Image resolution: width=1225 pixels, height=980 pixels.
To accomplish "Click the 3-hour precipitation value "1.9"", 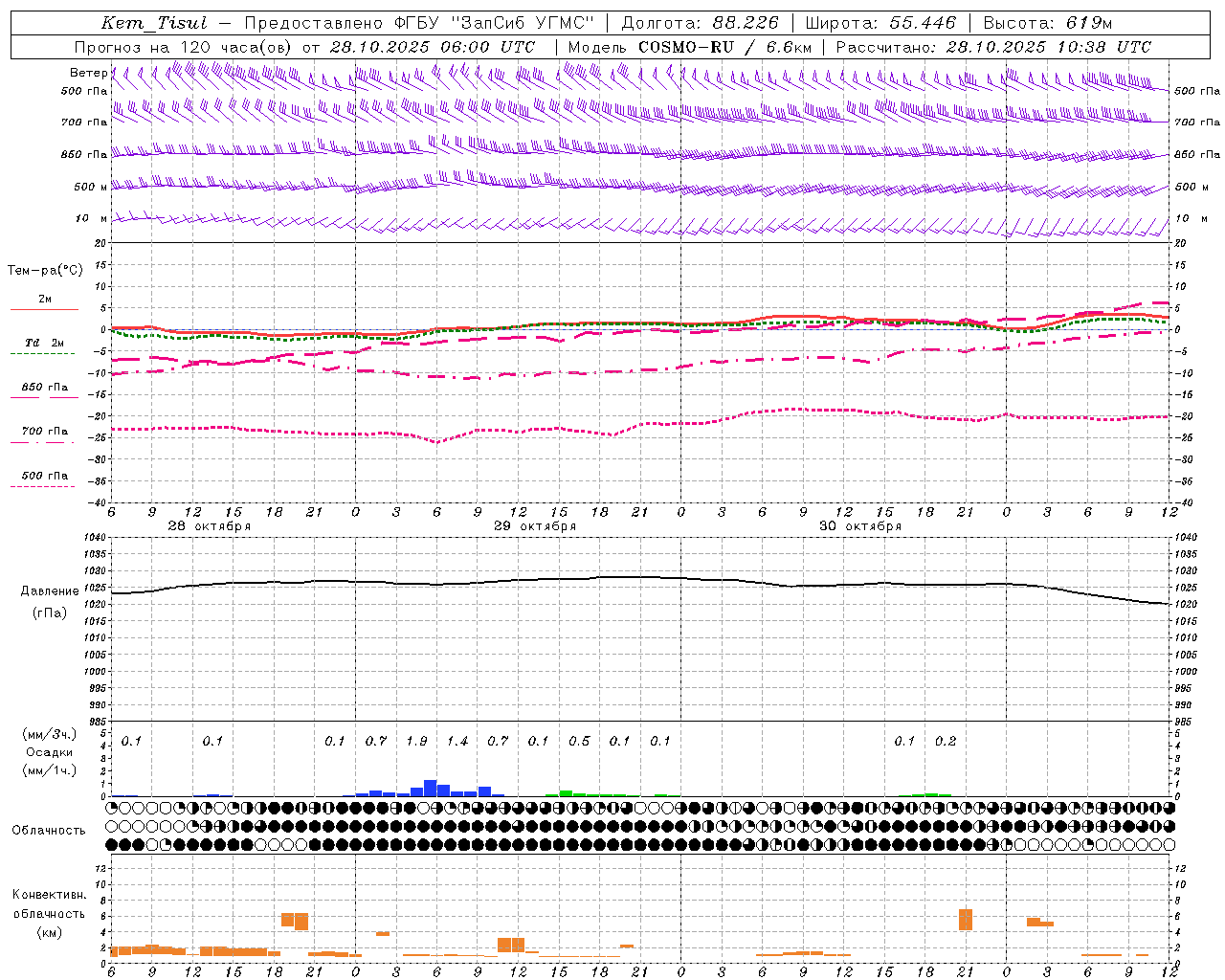I will pyautogui.click(x=416, y=742).
